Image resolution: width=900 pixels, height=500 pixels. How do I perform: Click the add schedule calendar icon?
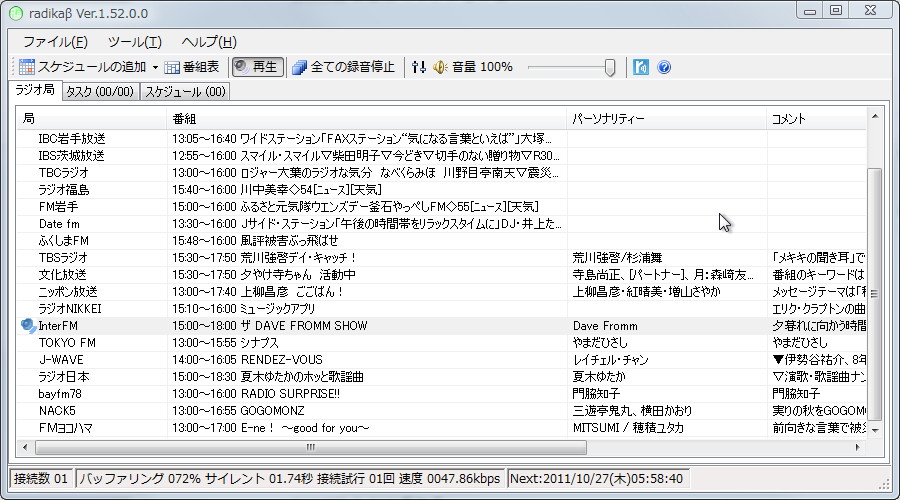(26, 67)
